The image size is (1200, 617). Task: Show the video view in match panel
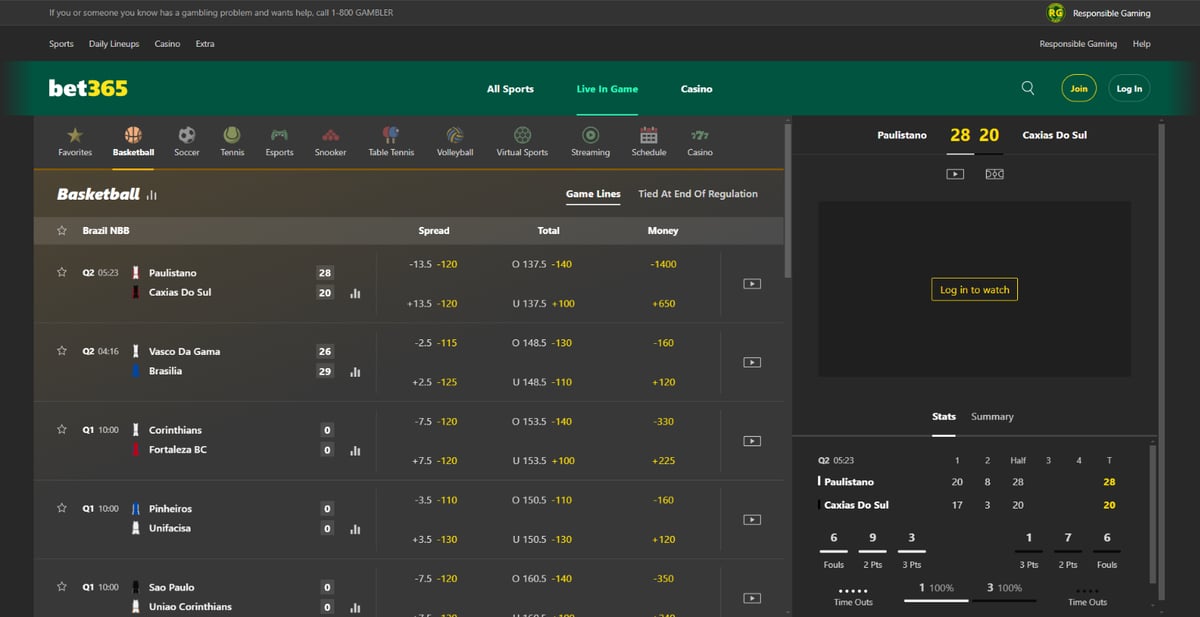point(955,174)
